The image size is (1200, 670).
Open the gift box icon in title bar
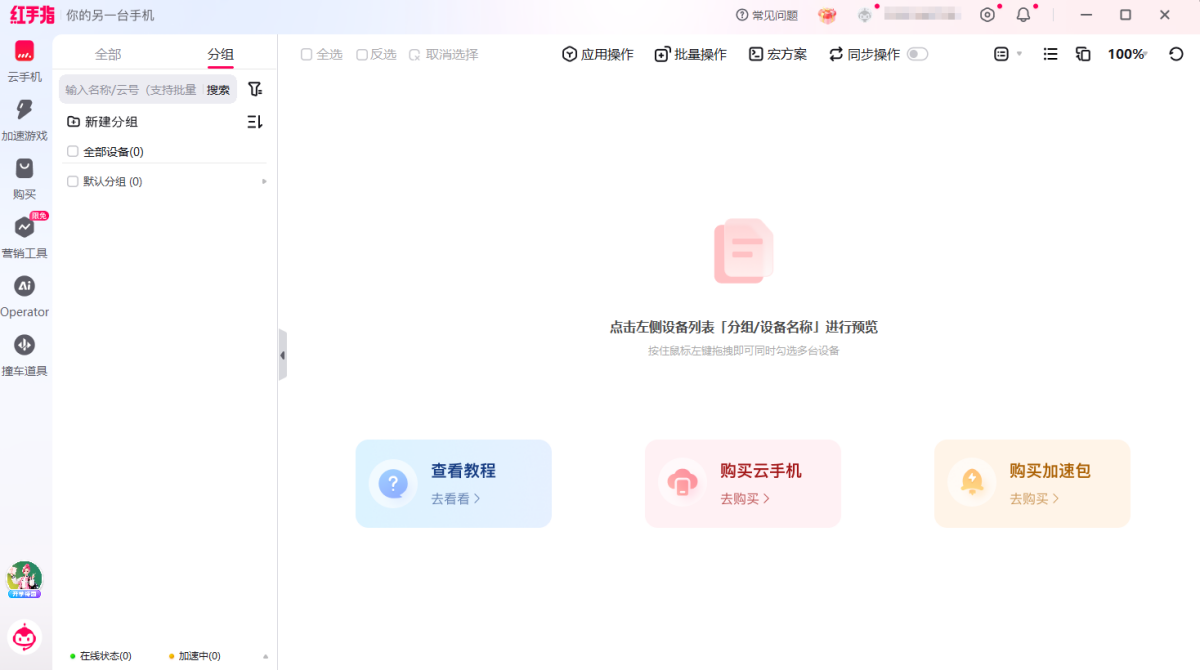(827, 15)
